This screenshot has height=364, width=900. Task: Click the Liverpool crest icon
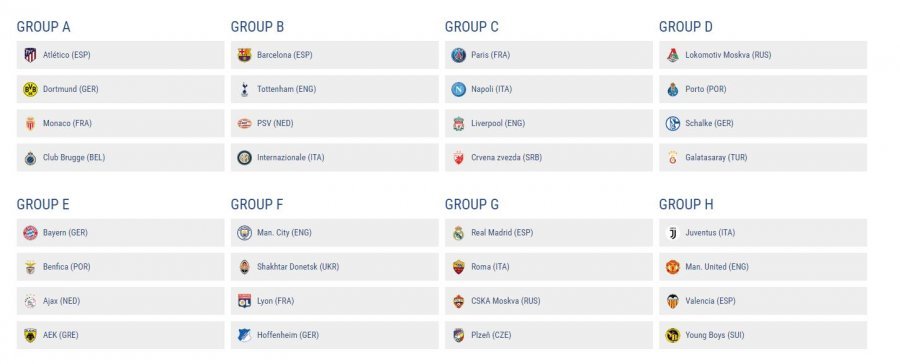(x=458, y=123)
